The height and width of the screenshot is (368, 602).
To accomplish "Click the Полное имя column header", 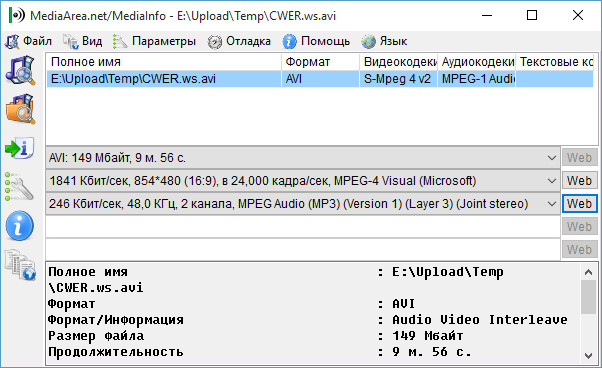I will coord(164,62).
